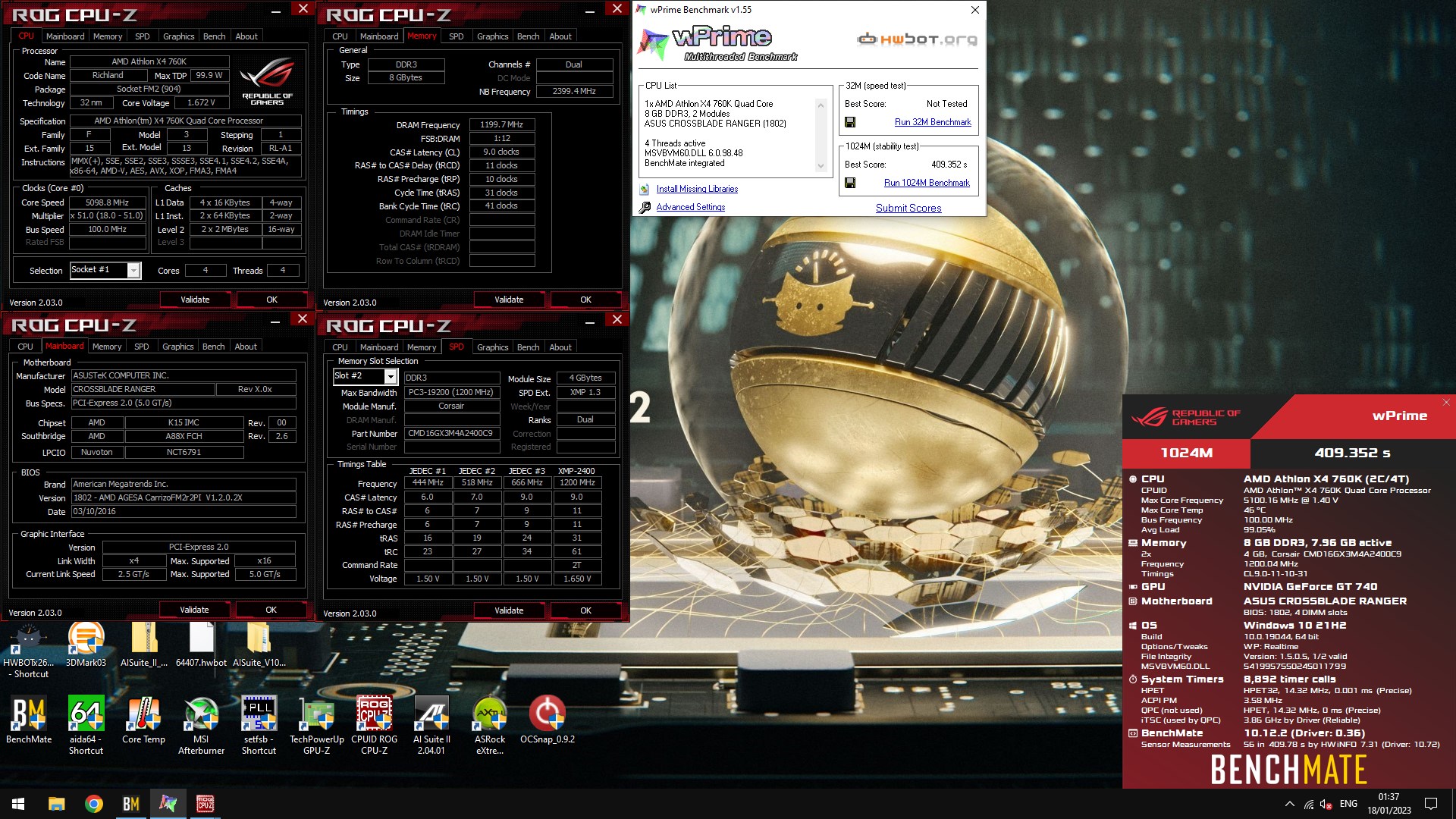
Task: Open the AISuite_V10 folder icon
Action: pos(259,645)
